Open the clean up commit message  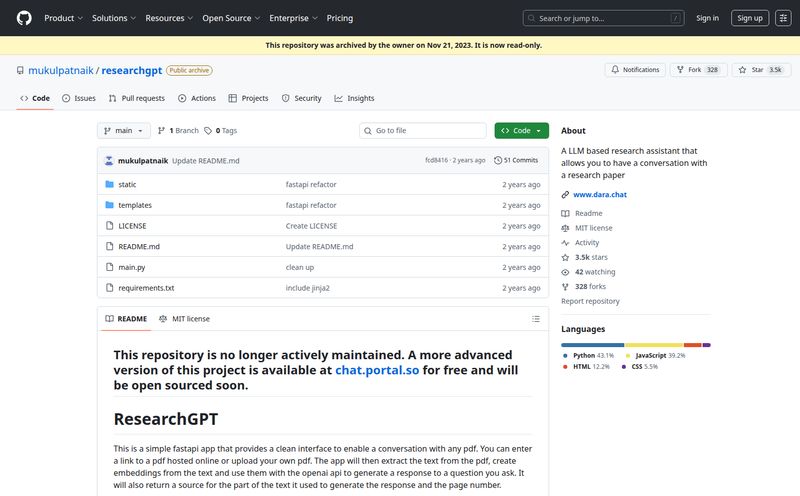(300, 267)
